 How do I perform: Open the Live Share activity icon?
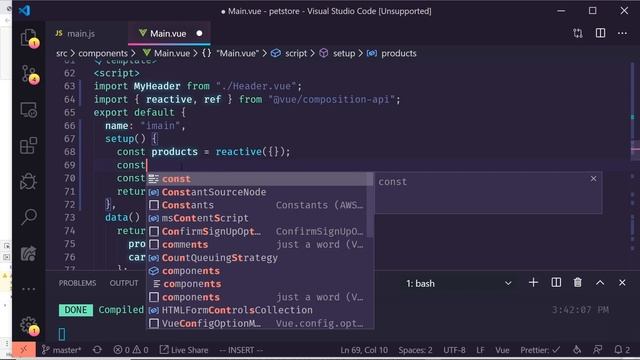click(x=29, y=253)
